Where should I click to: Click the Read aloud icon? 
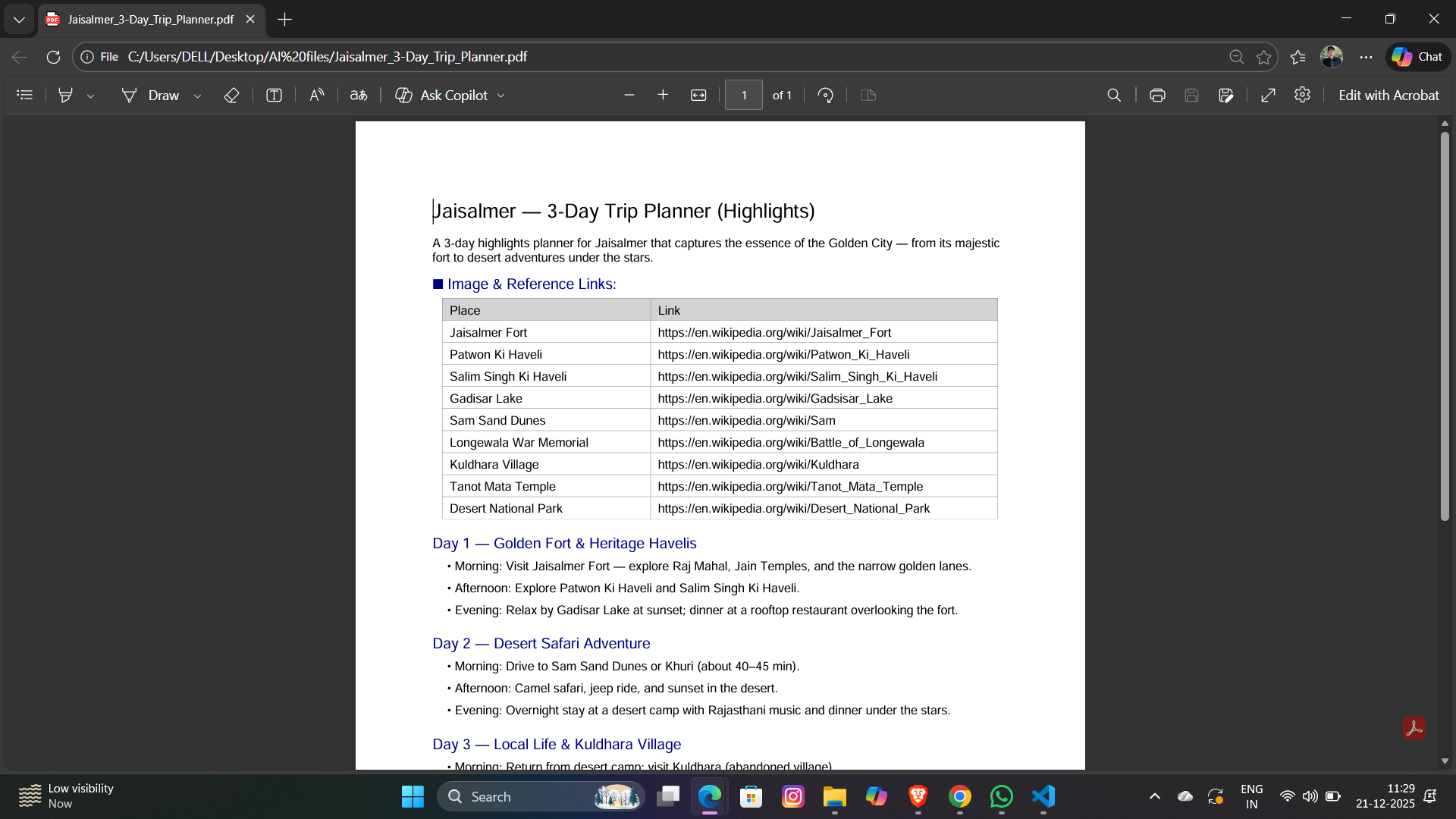click(x=317, y=95)
